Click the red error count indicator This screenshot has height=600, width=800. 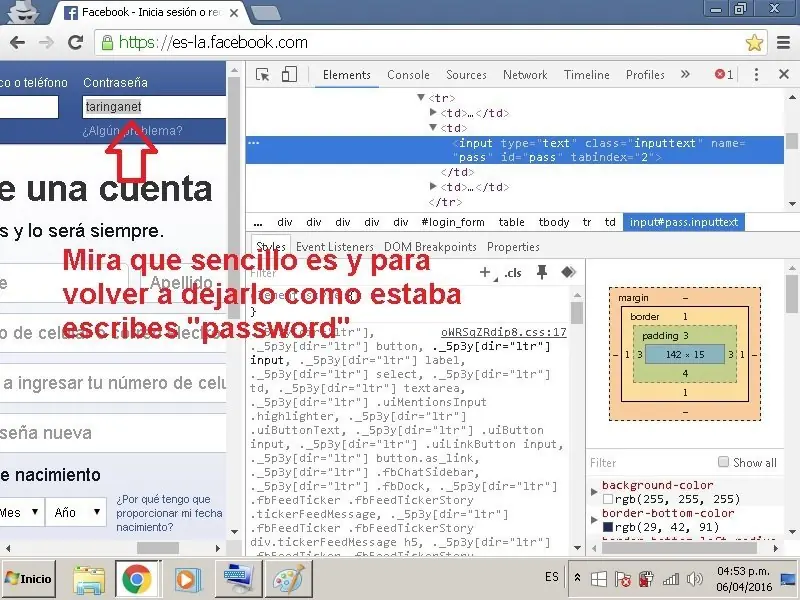coord(724,74)
